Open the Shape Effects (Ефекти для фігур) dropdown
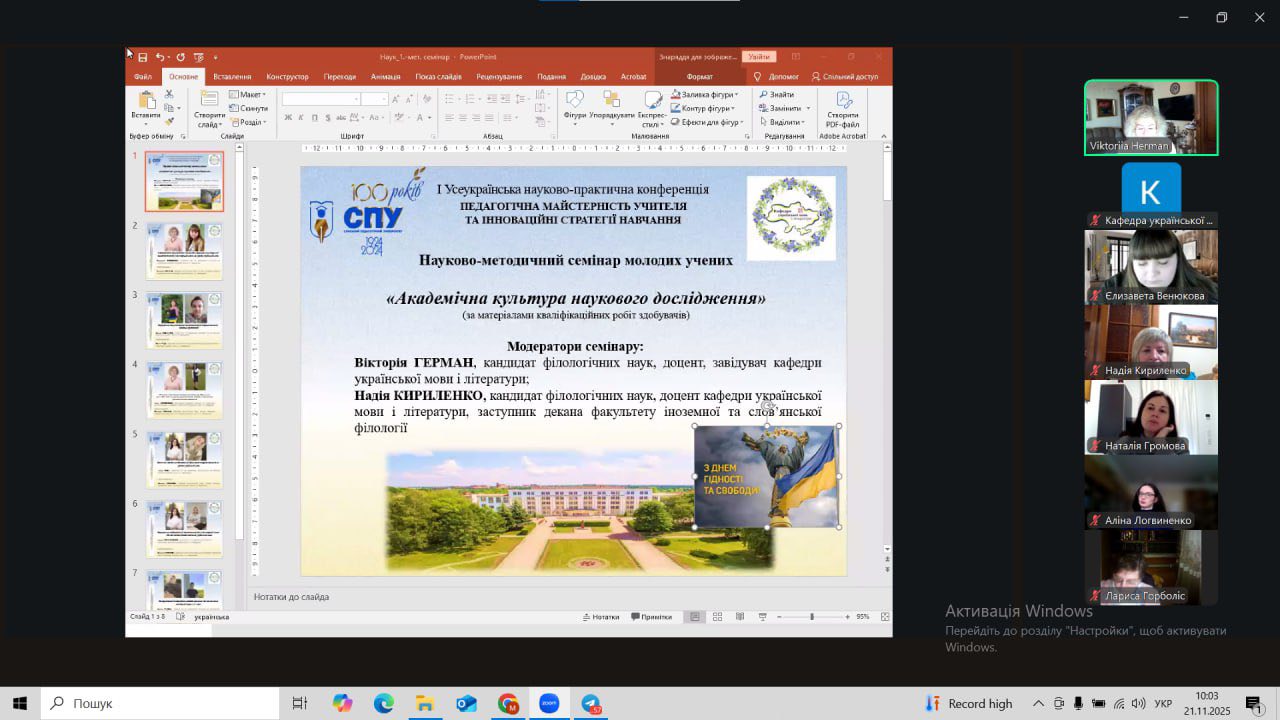Image resolution: width=1280 pixels, height=720 pixels. point(709,122)
